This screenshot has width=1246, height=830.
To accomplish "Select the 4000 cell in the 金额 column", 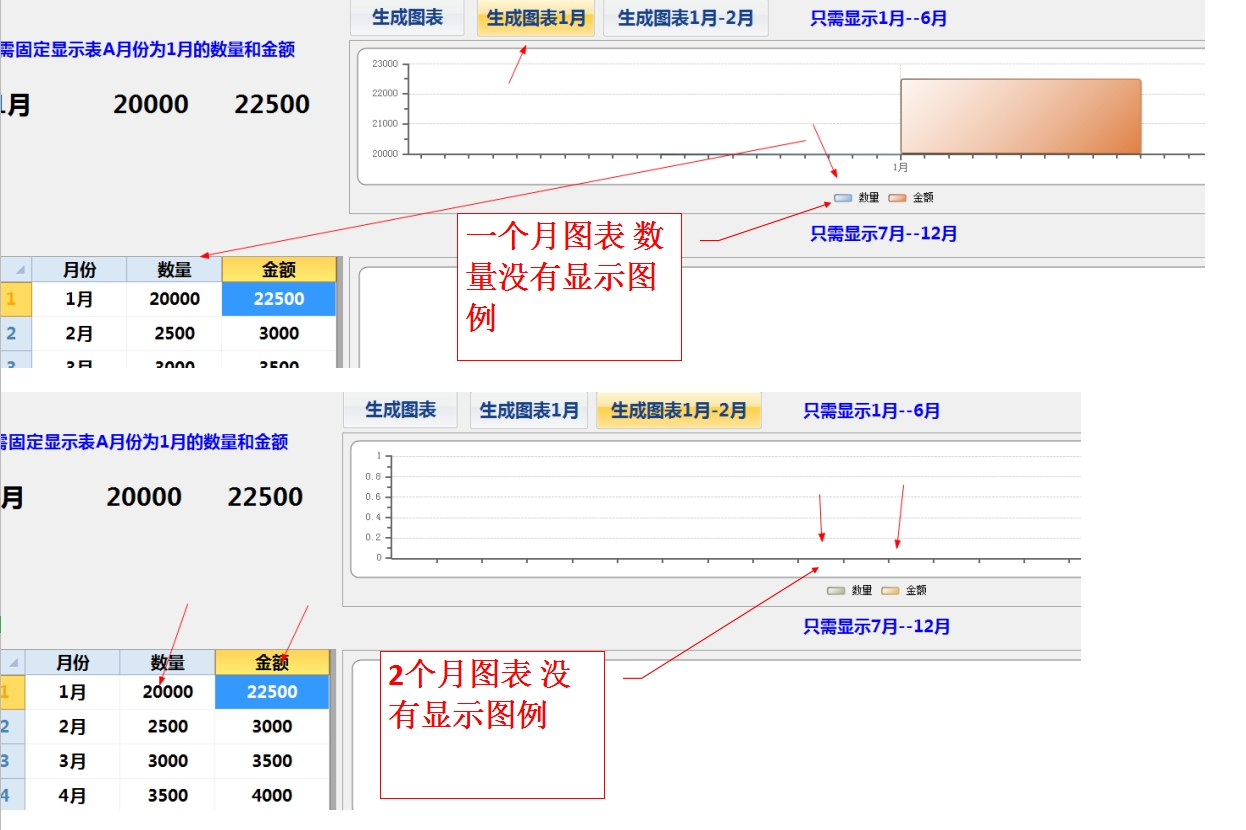I will coord(271,796).
